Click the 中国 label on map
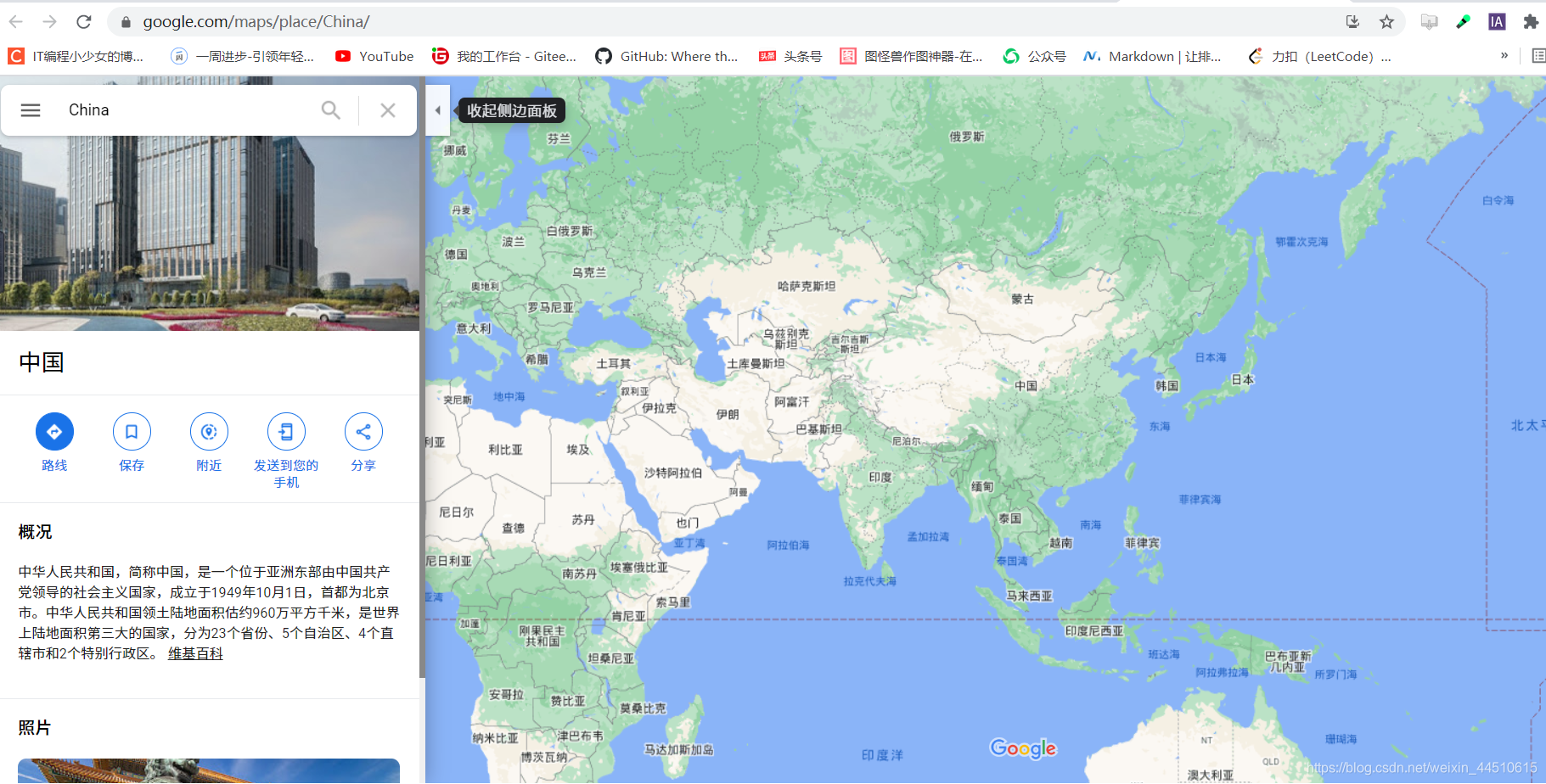Image resolution: width=1546 pixels, height=784 pixels. pos(1026,386)
